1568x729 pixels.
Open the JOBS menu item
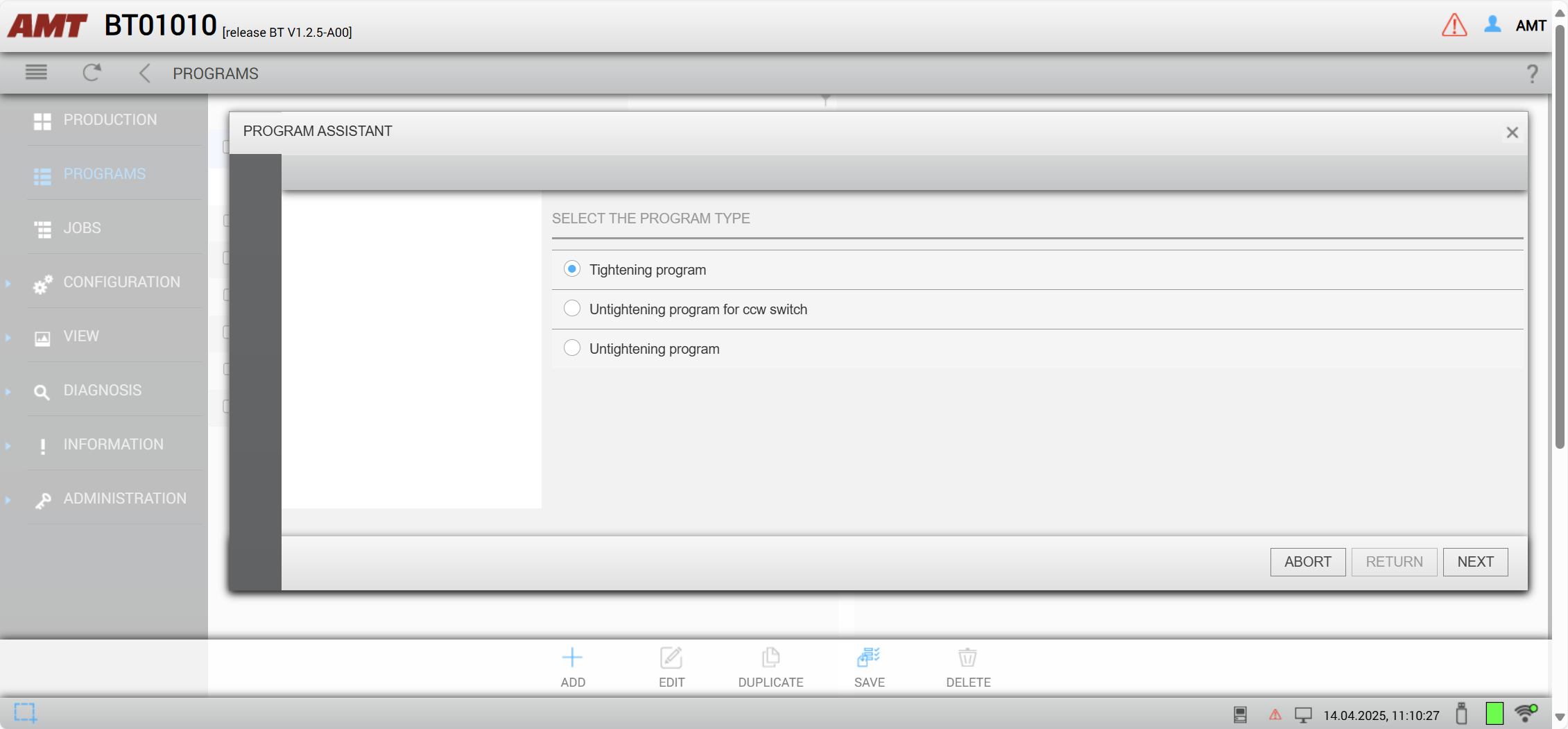pos(83,228)
